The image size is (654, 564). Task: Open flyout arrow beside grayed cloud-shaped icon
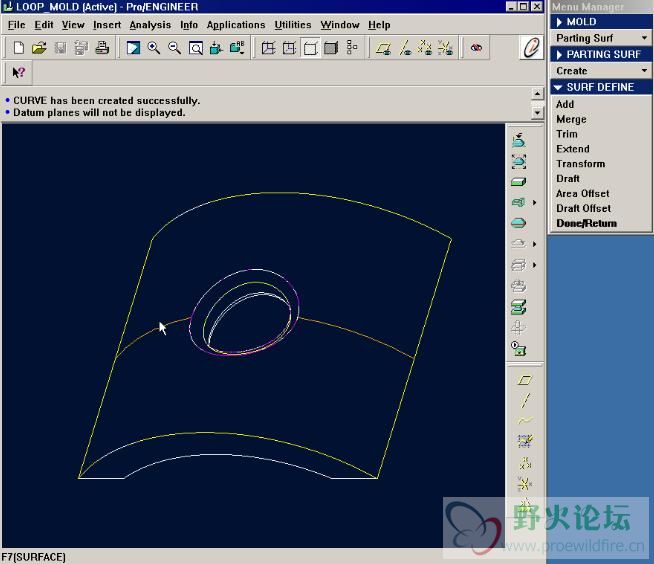(x=534, y=244)
